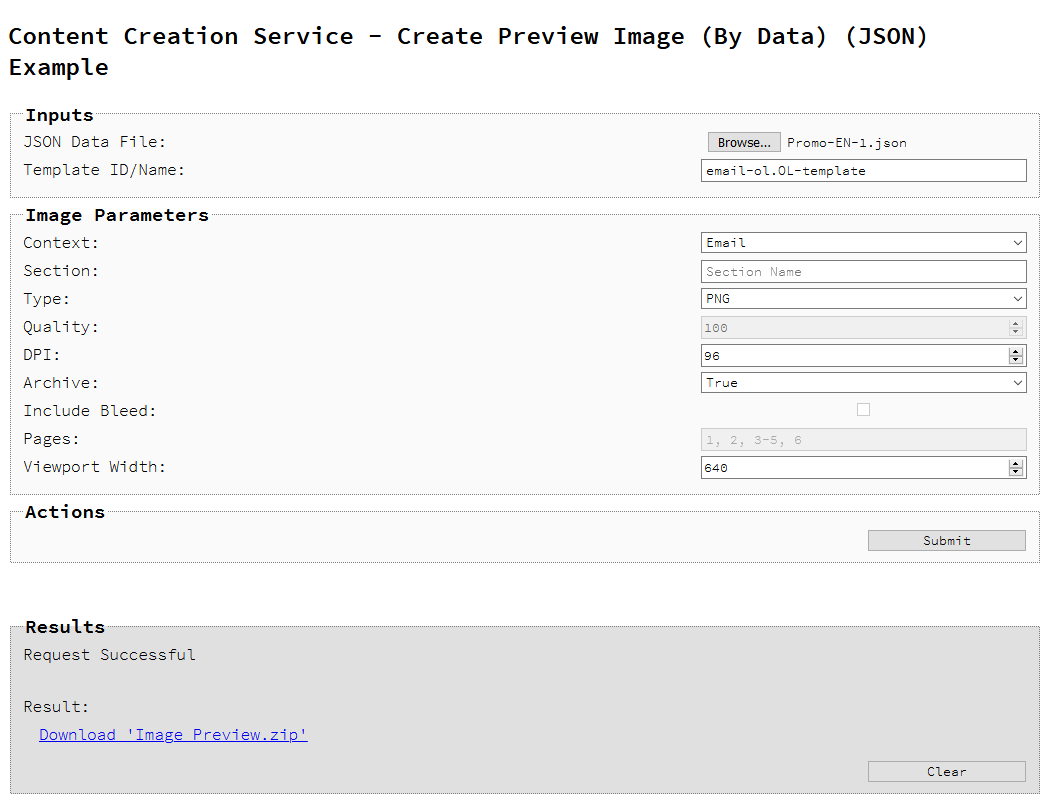The height and width of the screenshot is (805, 1050).
Task: Click the Section Name input field
Action: coord(863,272)
